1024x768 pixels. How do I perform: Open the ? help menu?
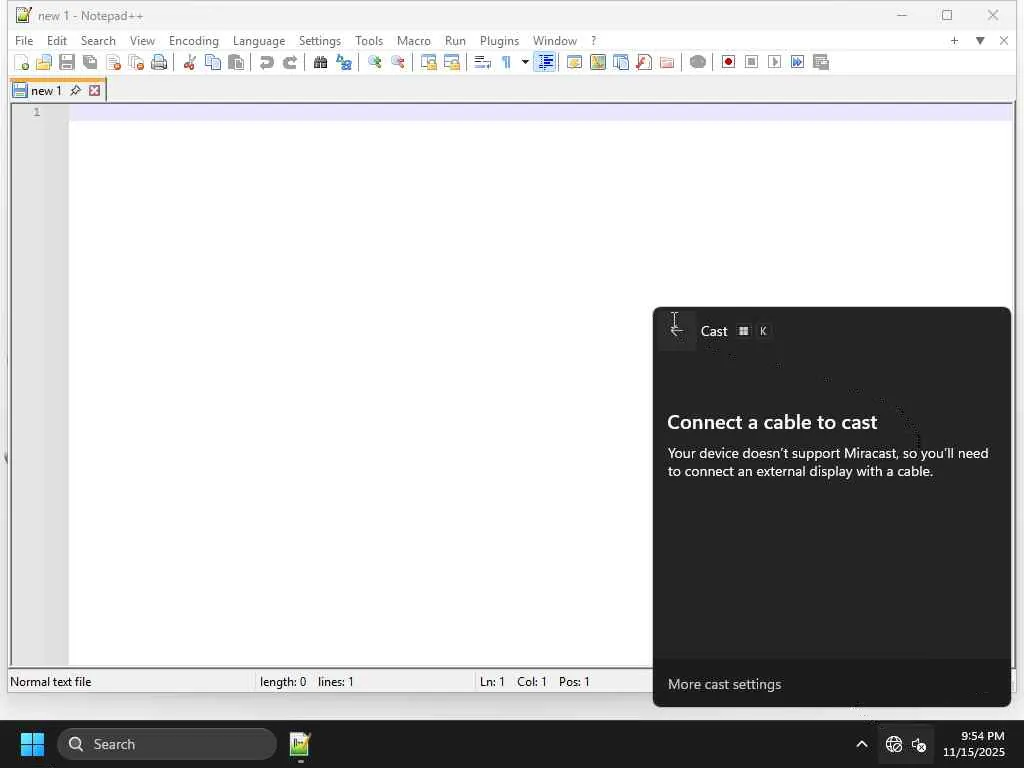click(x=593, y=40)
